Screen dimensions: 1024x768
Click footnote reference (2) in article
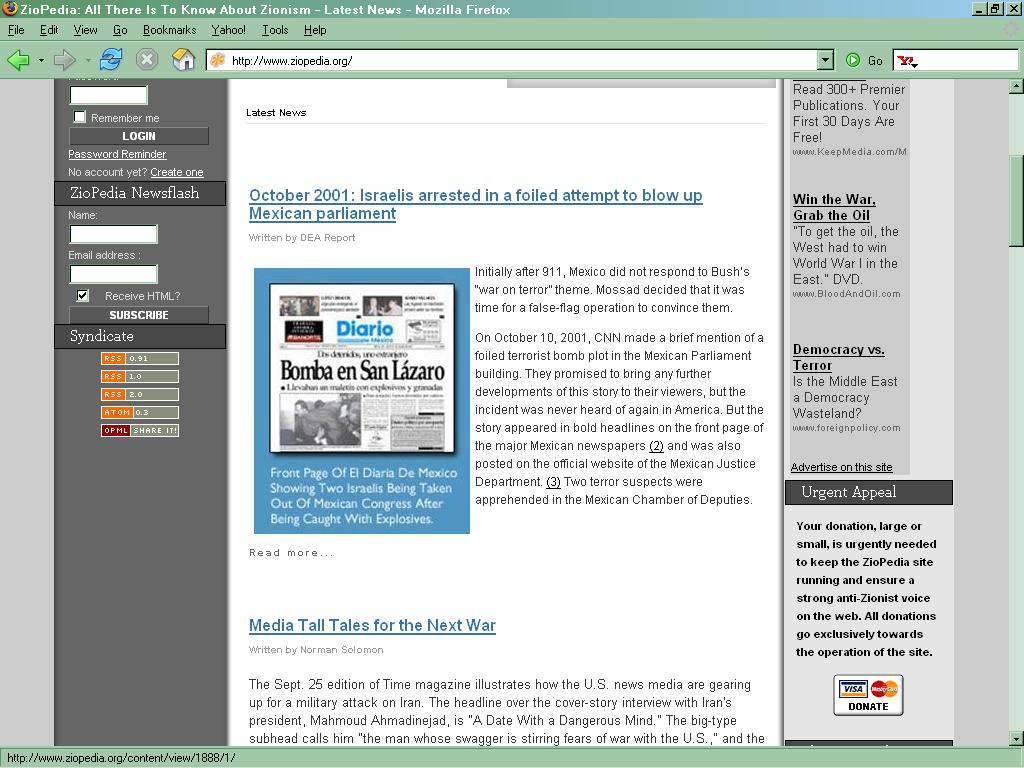tap(656, 446)
